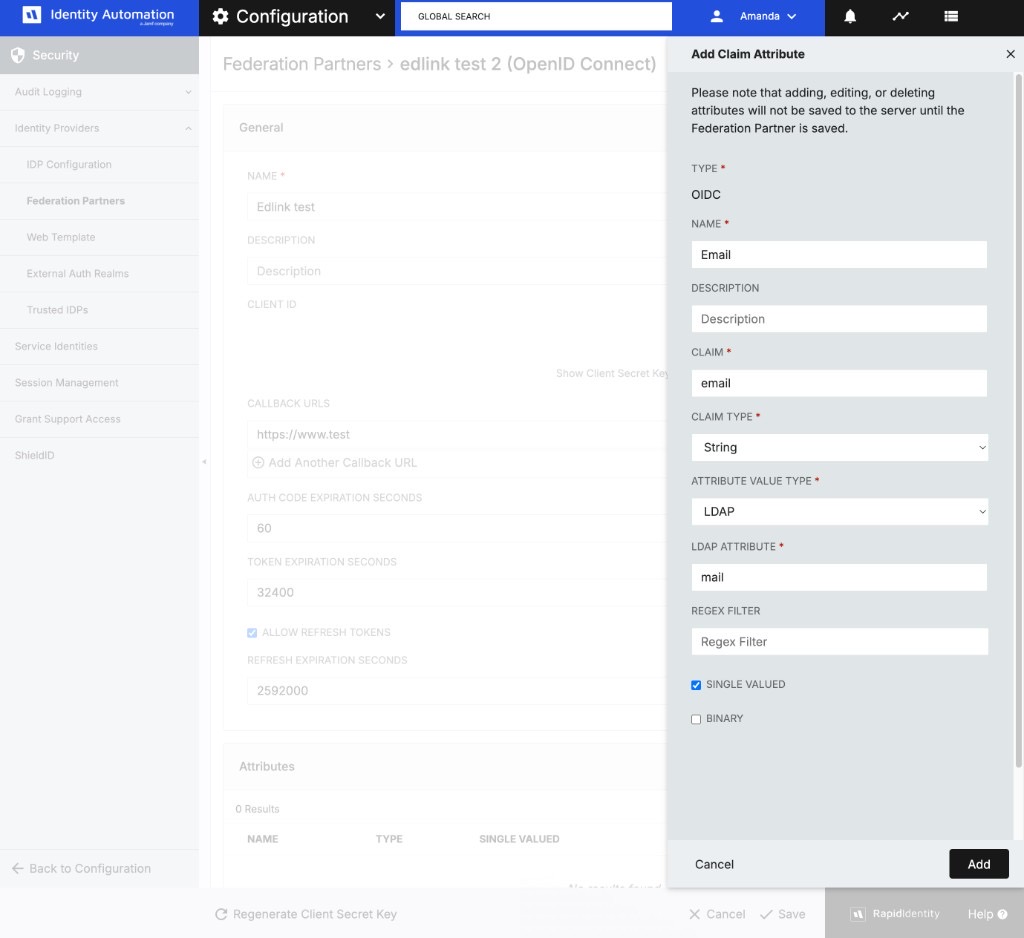Click the LDAP Attribute field containing mail
The width and height of the screenshot is (1024, 938).
(x=839, y=577)
